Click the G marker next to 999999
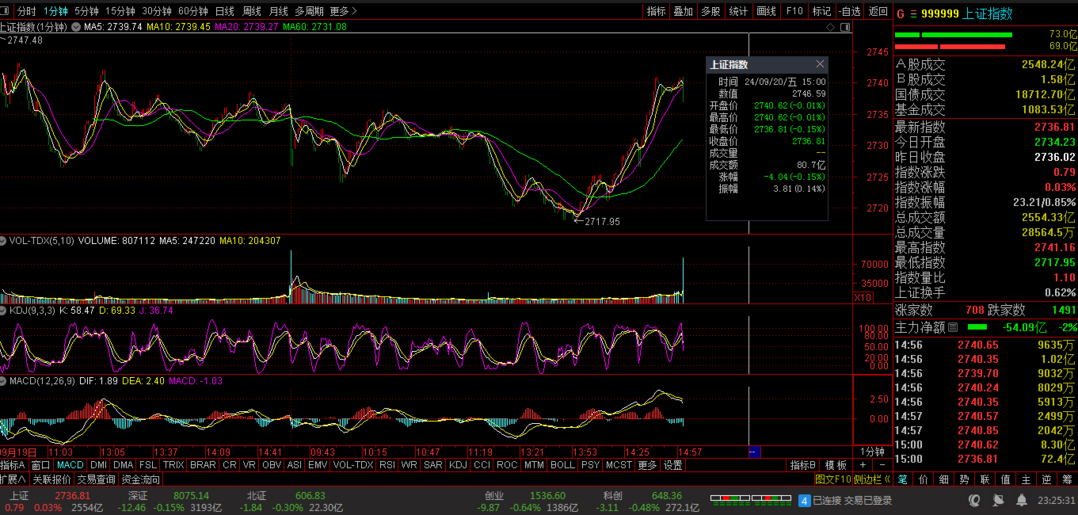 [901, 13]
